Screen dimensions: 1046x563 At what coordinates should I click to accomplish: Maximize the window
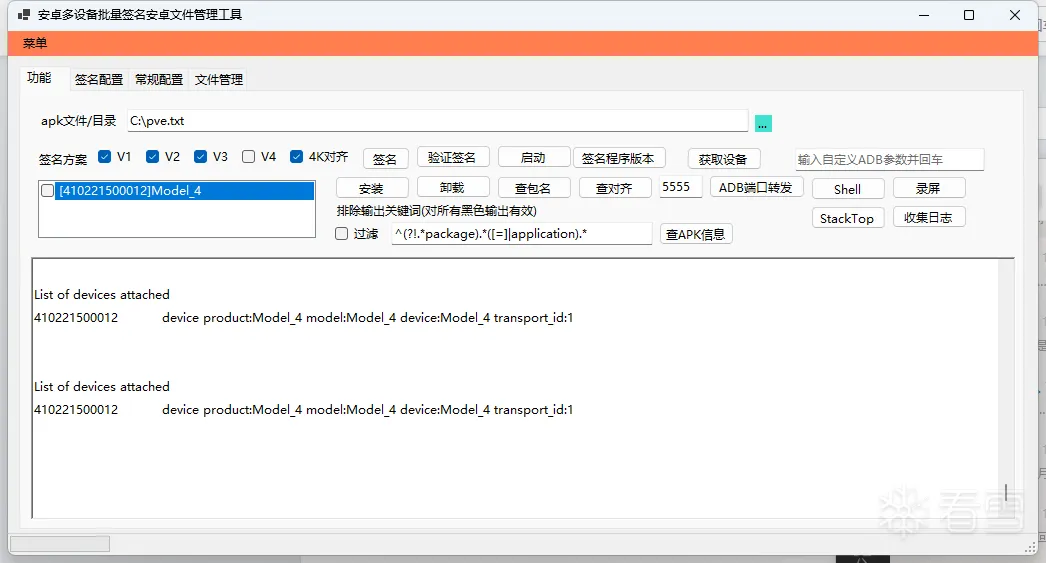click(x=969, y=15)
